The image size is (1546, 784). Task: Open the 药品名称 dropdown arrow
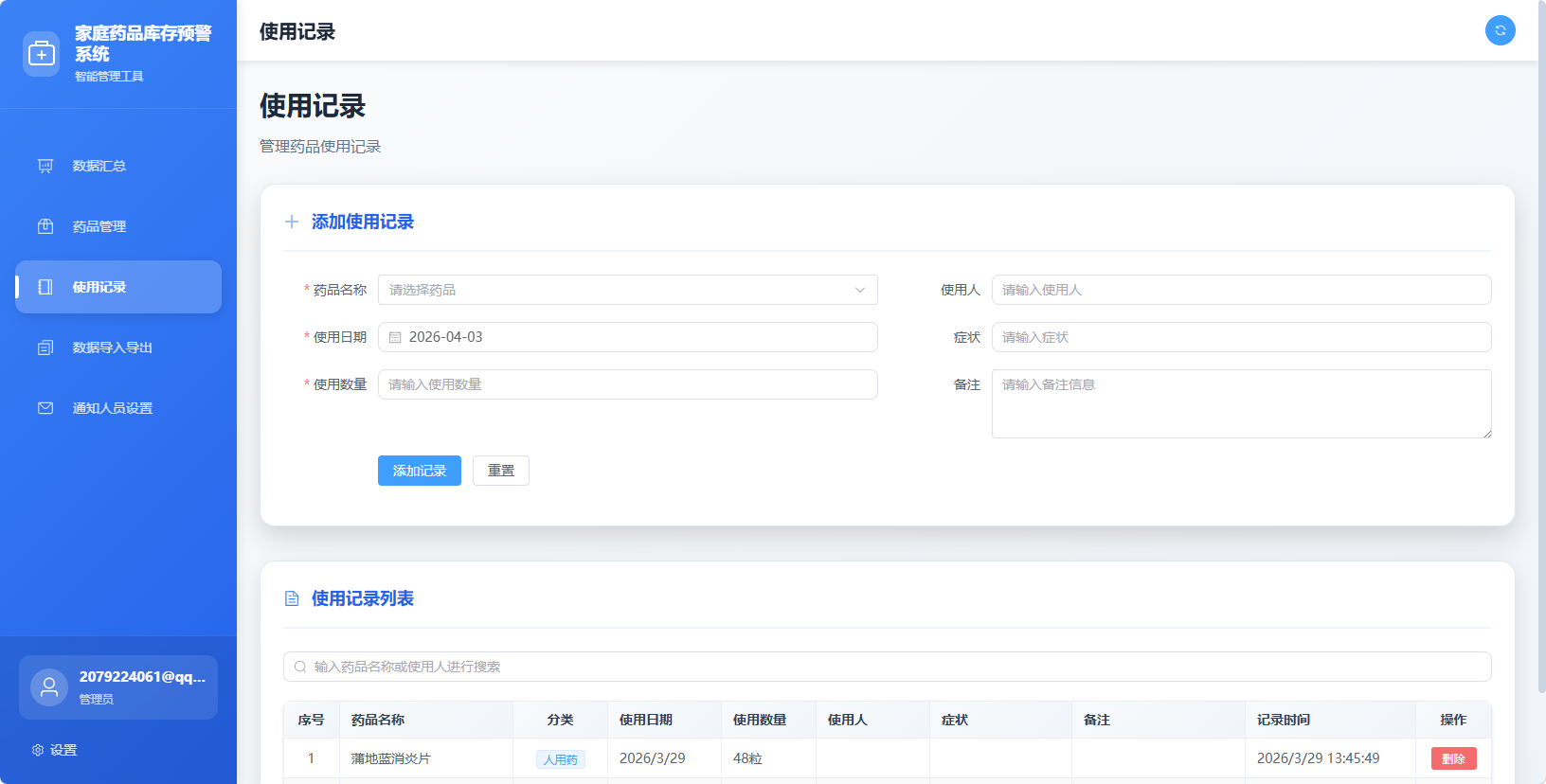[x=860, y=290]
